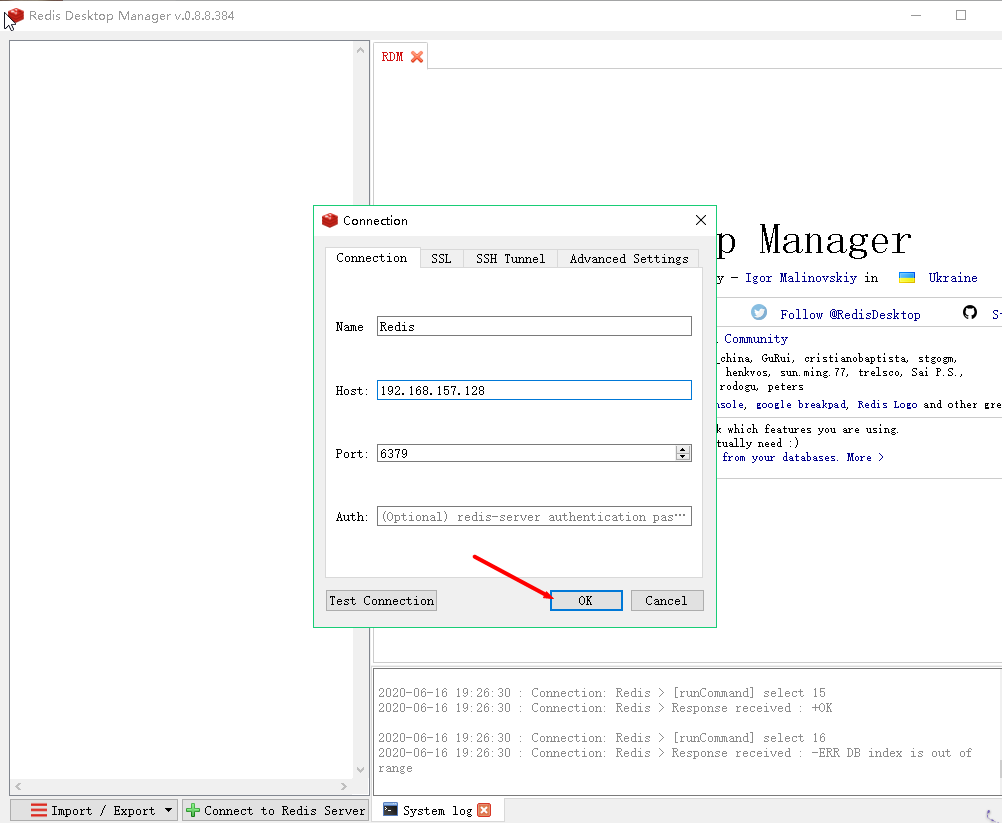Switch to the SSL tab

click(441, 258)
